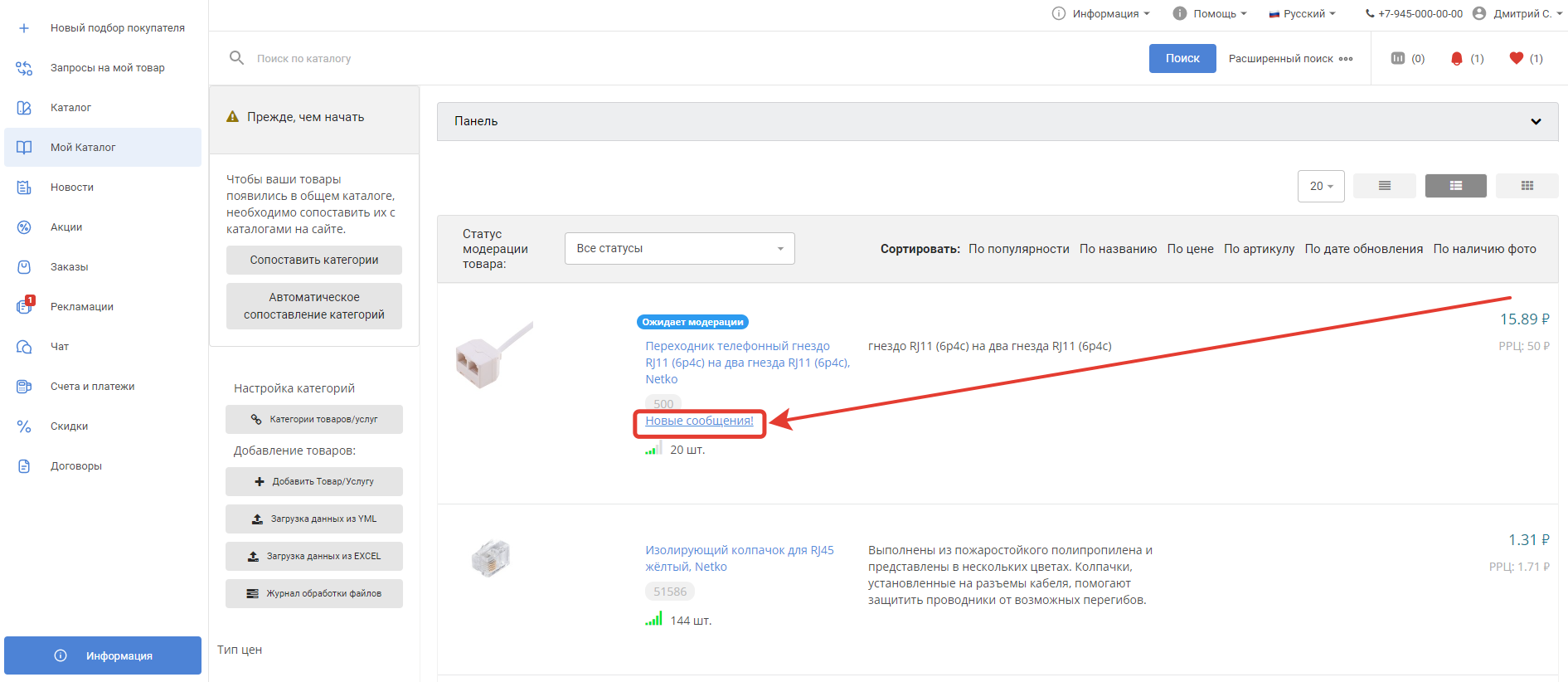1568x682 pixels.
Task: Open the Русский language dropdown
Action: 1302,13
